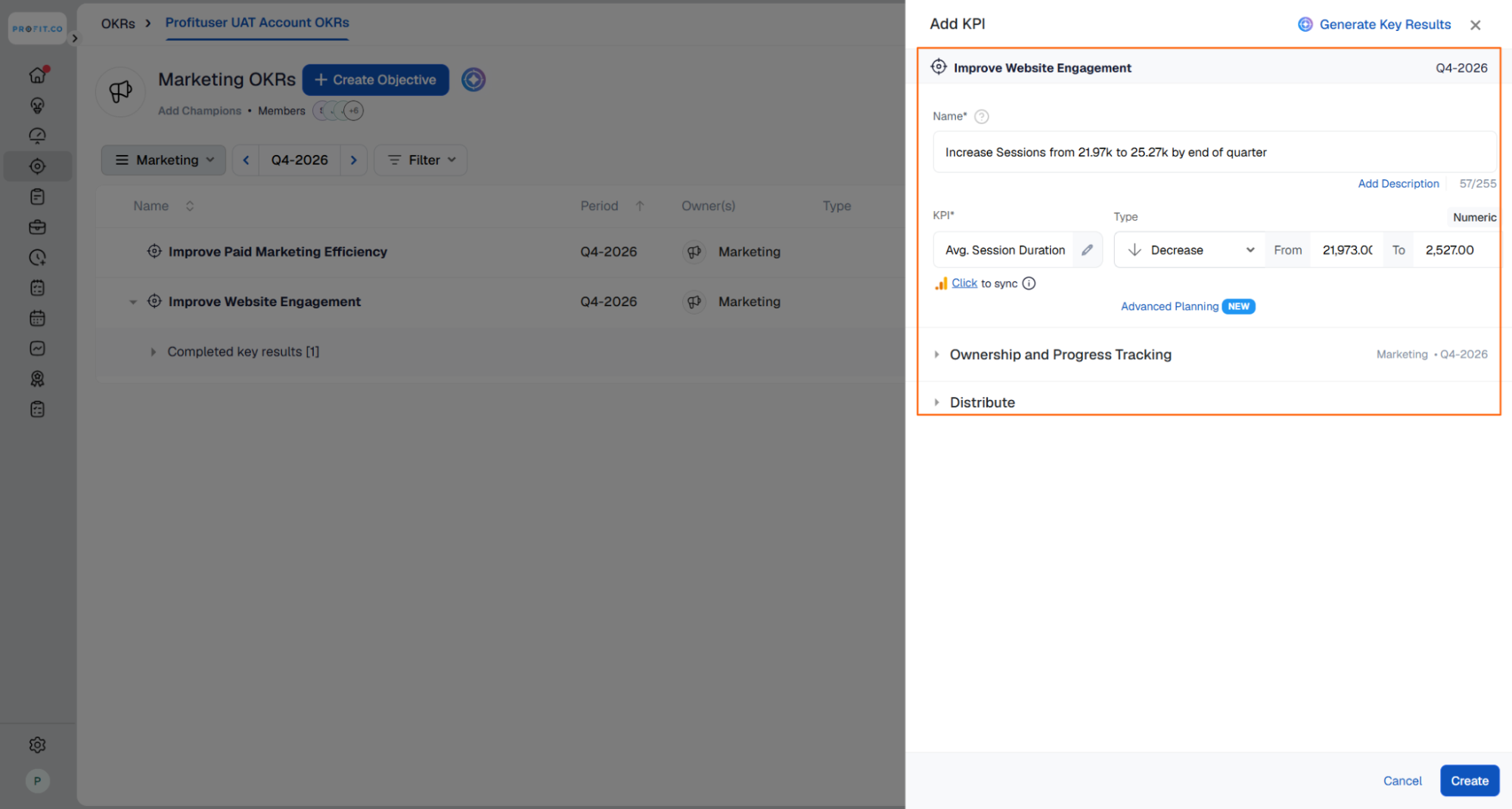Open OKRs breadcrumb
Image resolution: width=1512 pixels, height=809 pixels.
point(118,23)
